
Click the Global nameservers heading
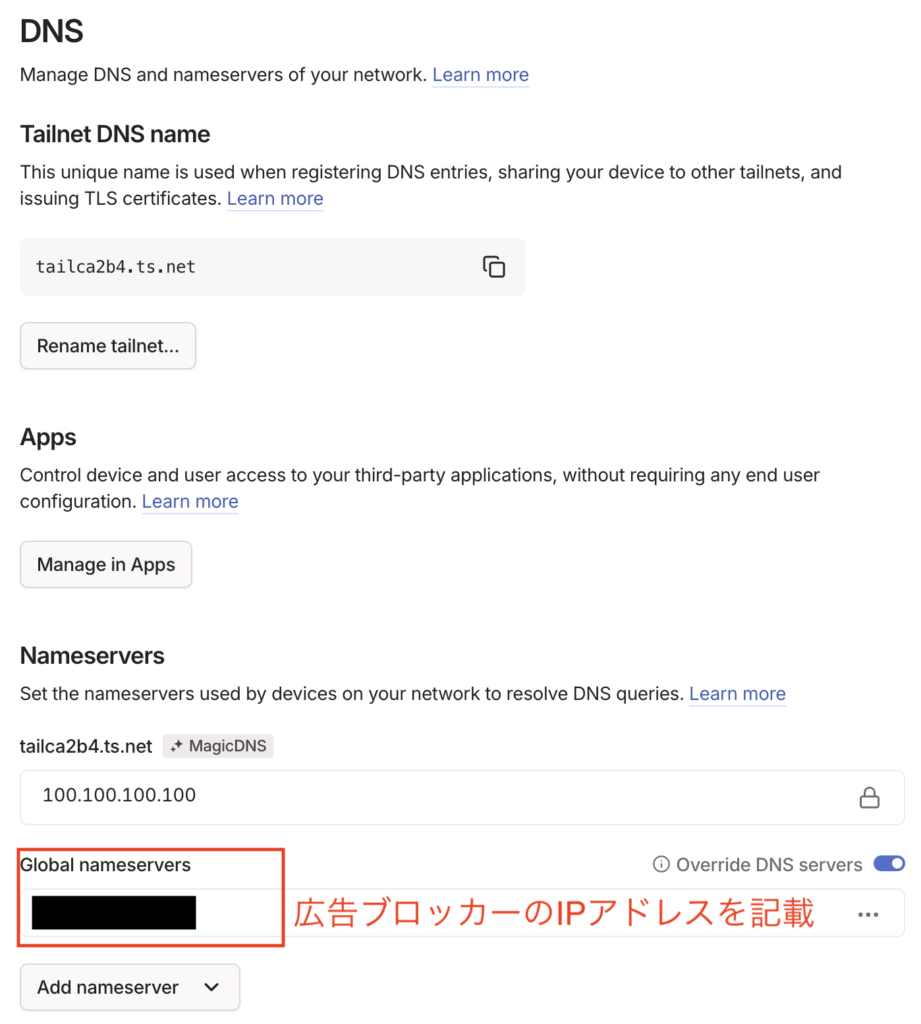coord(105,864)
